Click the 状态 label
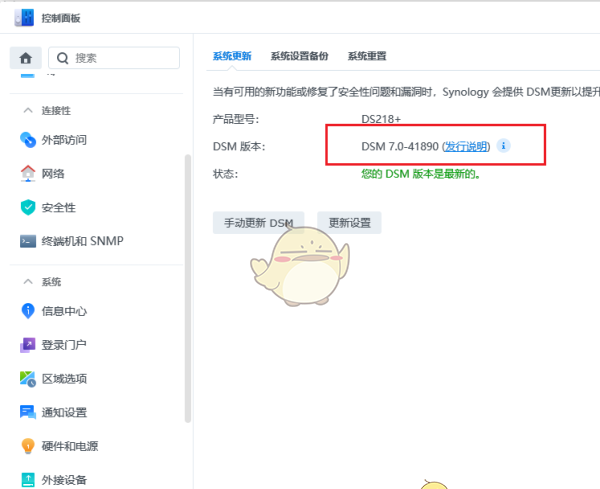 point(225,174)
